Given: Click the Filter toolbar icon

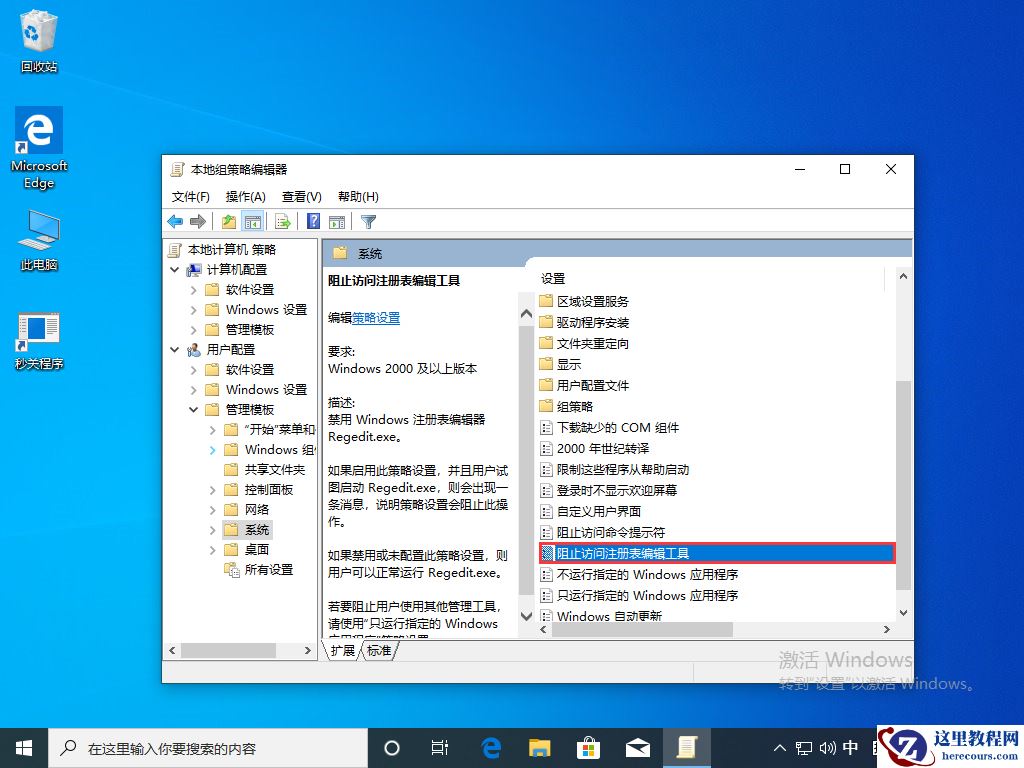Looking at the screenshot, I should click(369, 221).
